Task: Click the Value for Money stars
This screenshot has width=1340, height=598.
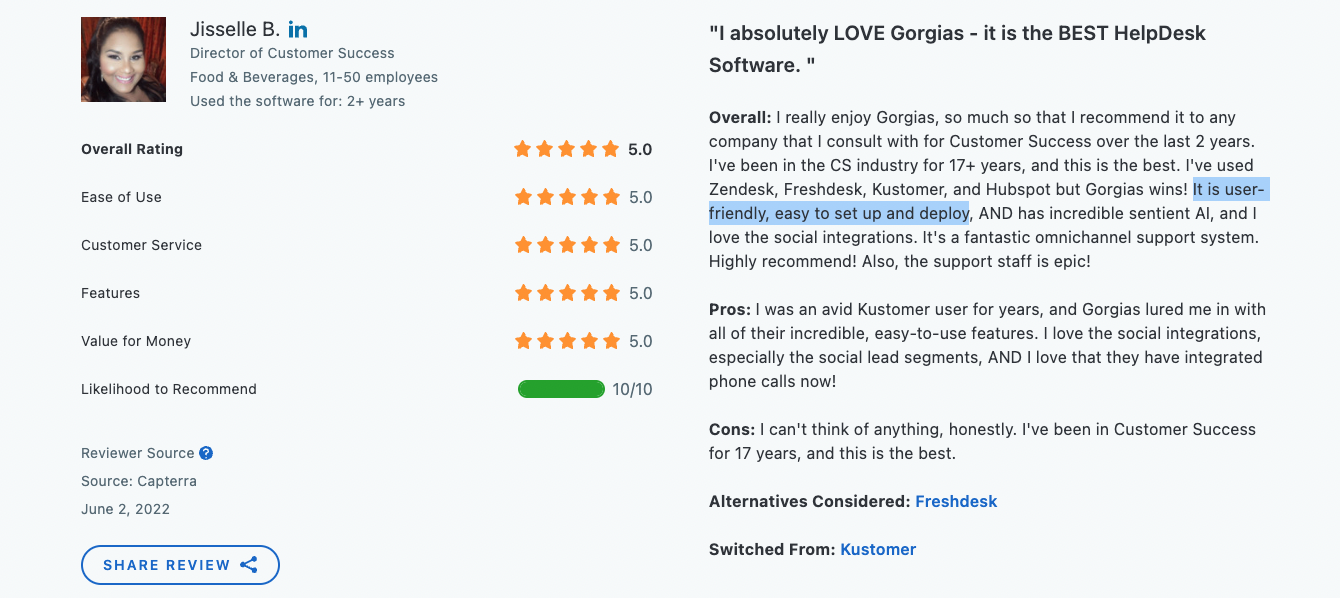Action: pos(568,341)
